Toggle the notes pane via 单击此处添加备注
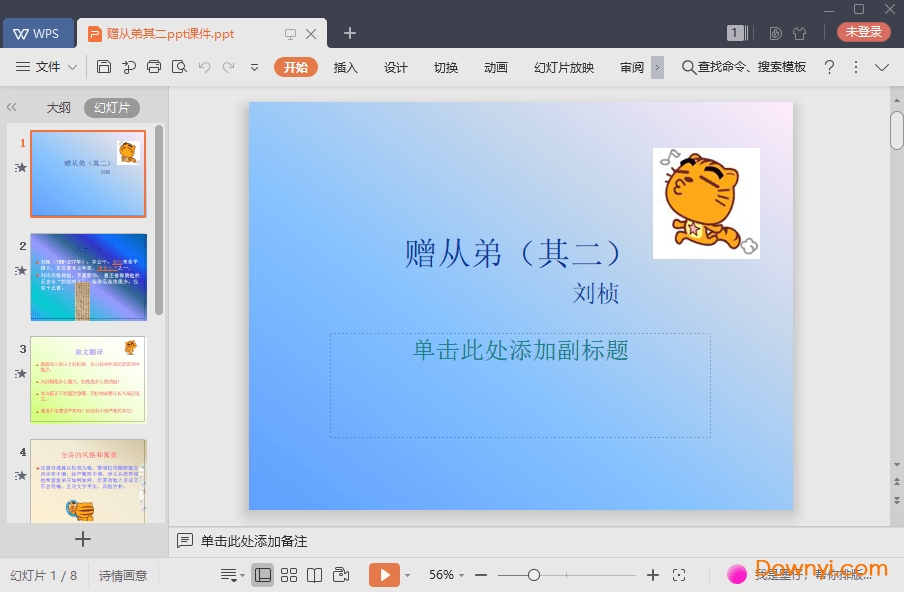 click(250, 541)
